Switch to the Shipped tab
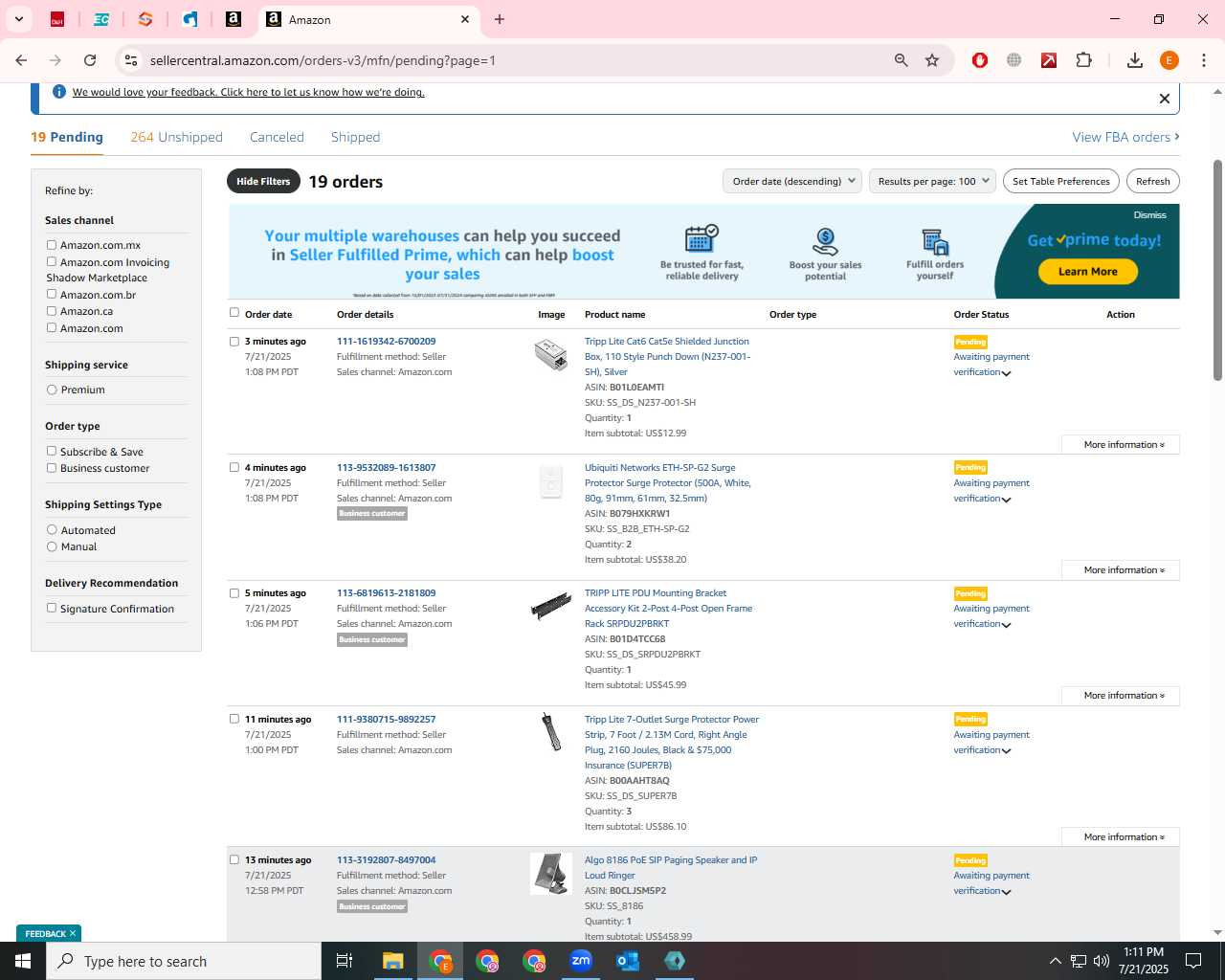Screen dimensions: 1225x980 point(355,137)
